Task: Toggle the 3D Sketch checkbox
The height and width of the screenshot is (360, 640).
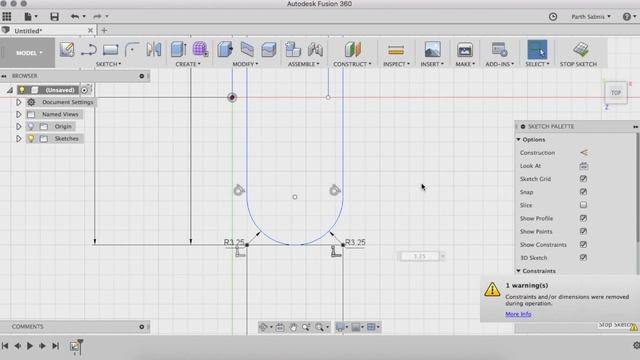Action: [x=583, y=258]
